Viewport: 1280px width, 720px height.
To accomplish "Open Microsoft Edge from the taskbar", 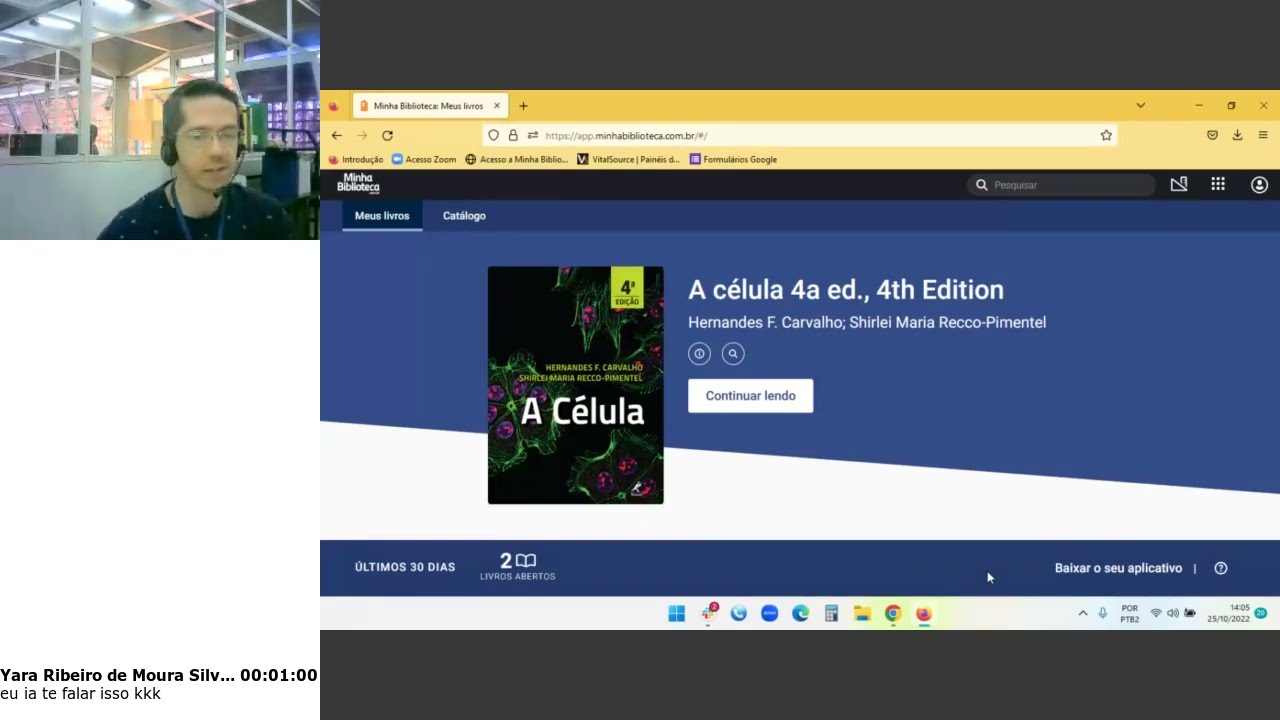I will click(x=800, y=613).
